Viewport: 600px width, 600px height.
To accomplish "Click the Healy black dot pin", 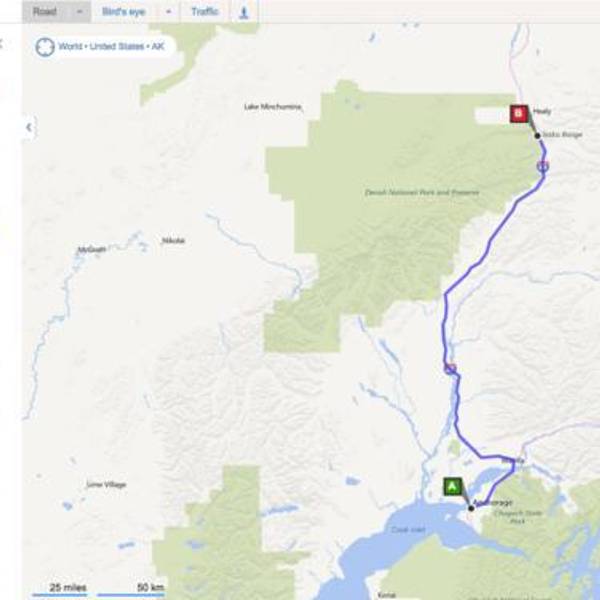I will point(537,135).
